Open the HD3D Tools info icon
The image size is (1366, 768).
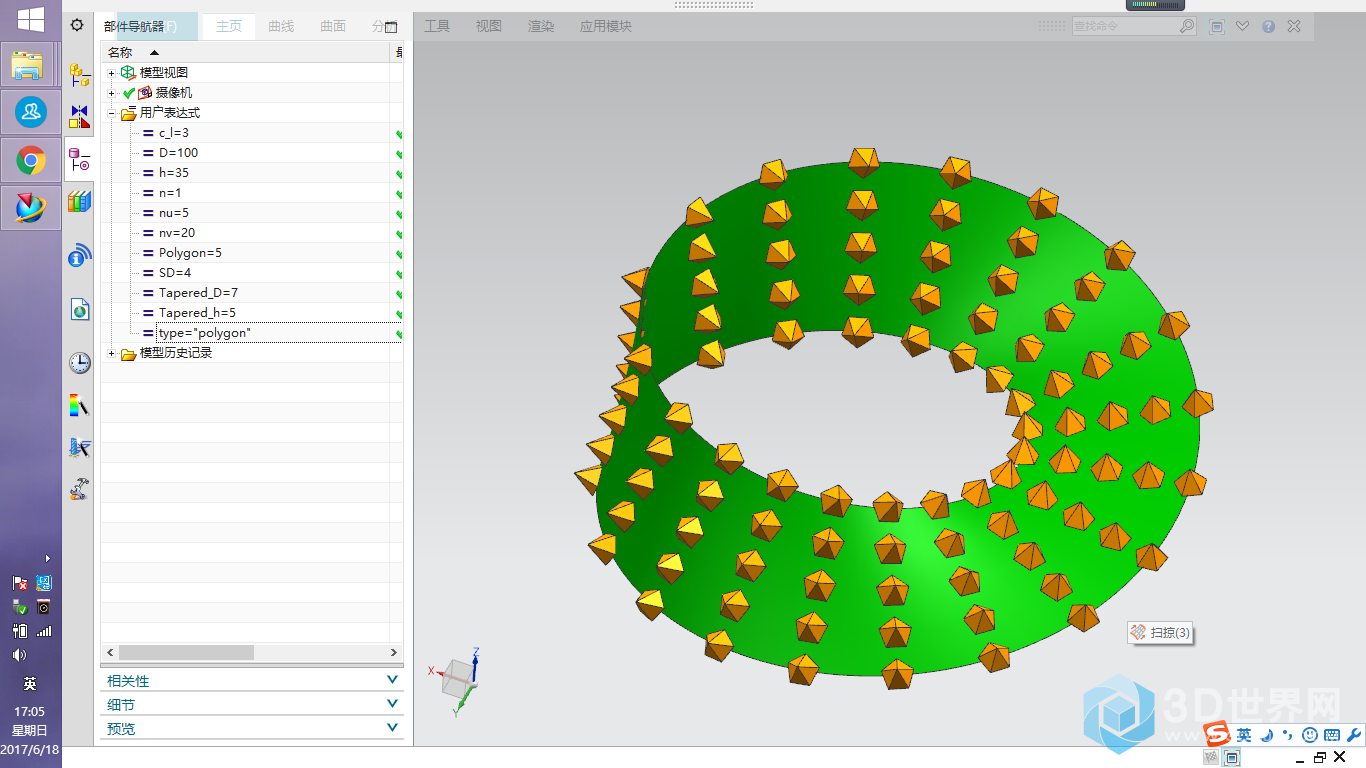tap(80, 255)
